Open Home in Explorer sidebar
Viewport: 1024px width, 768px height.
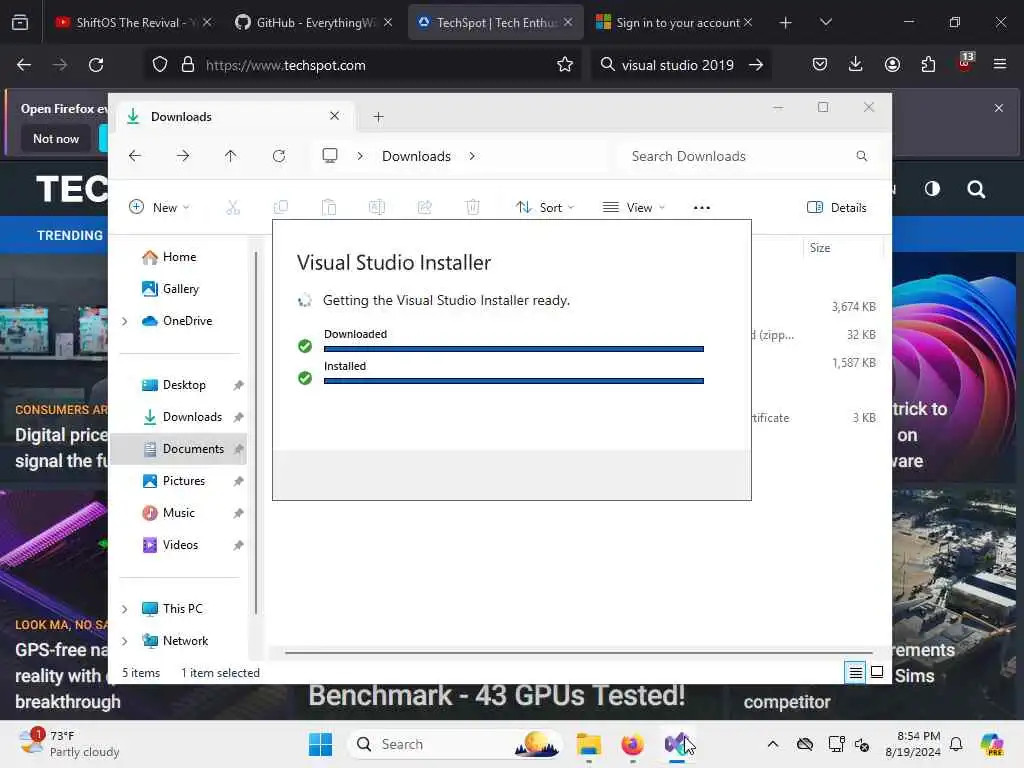tap(179, 257)
